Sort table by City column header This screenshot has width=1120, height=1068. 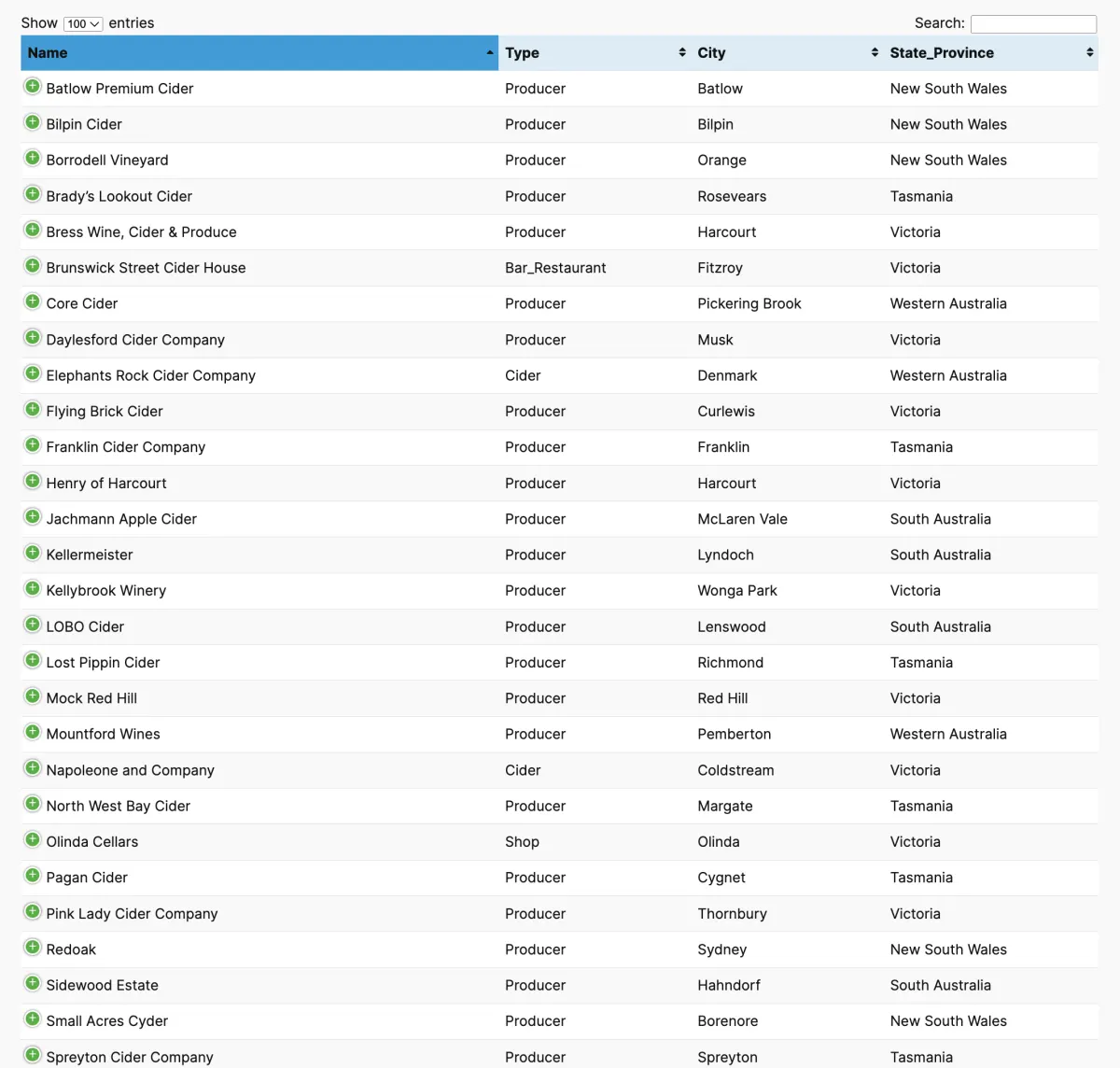(787, 53)
